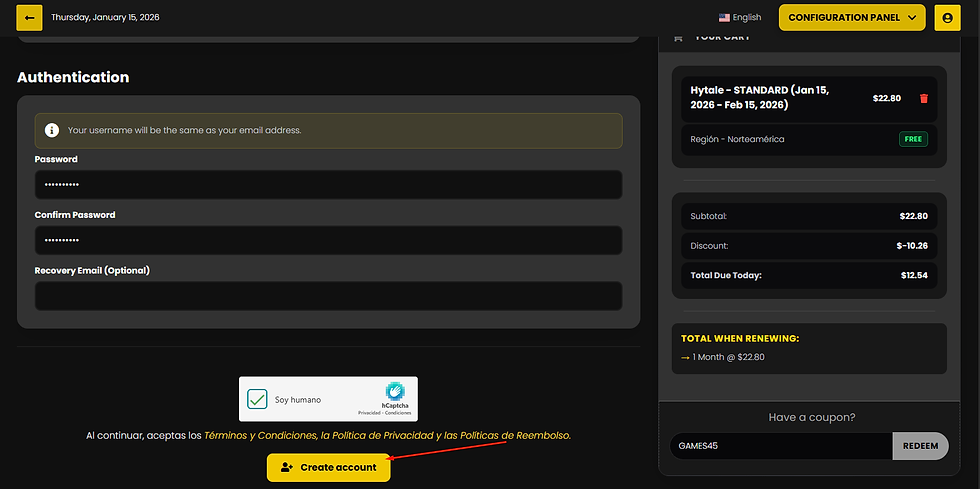Click the Total Due Today amount $12.54
Screen dimensions: 980x489
coord(914,275)
